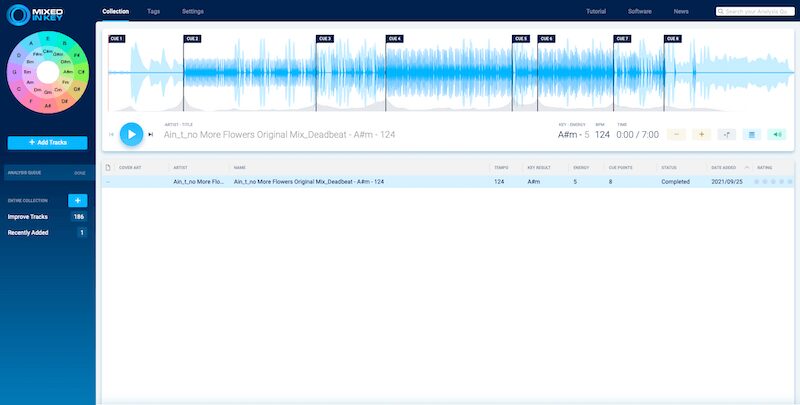
Task: Click the 0:00 / 7:00 time display
Action: [x=637, y=135]
